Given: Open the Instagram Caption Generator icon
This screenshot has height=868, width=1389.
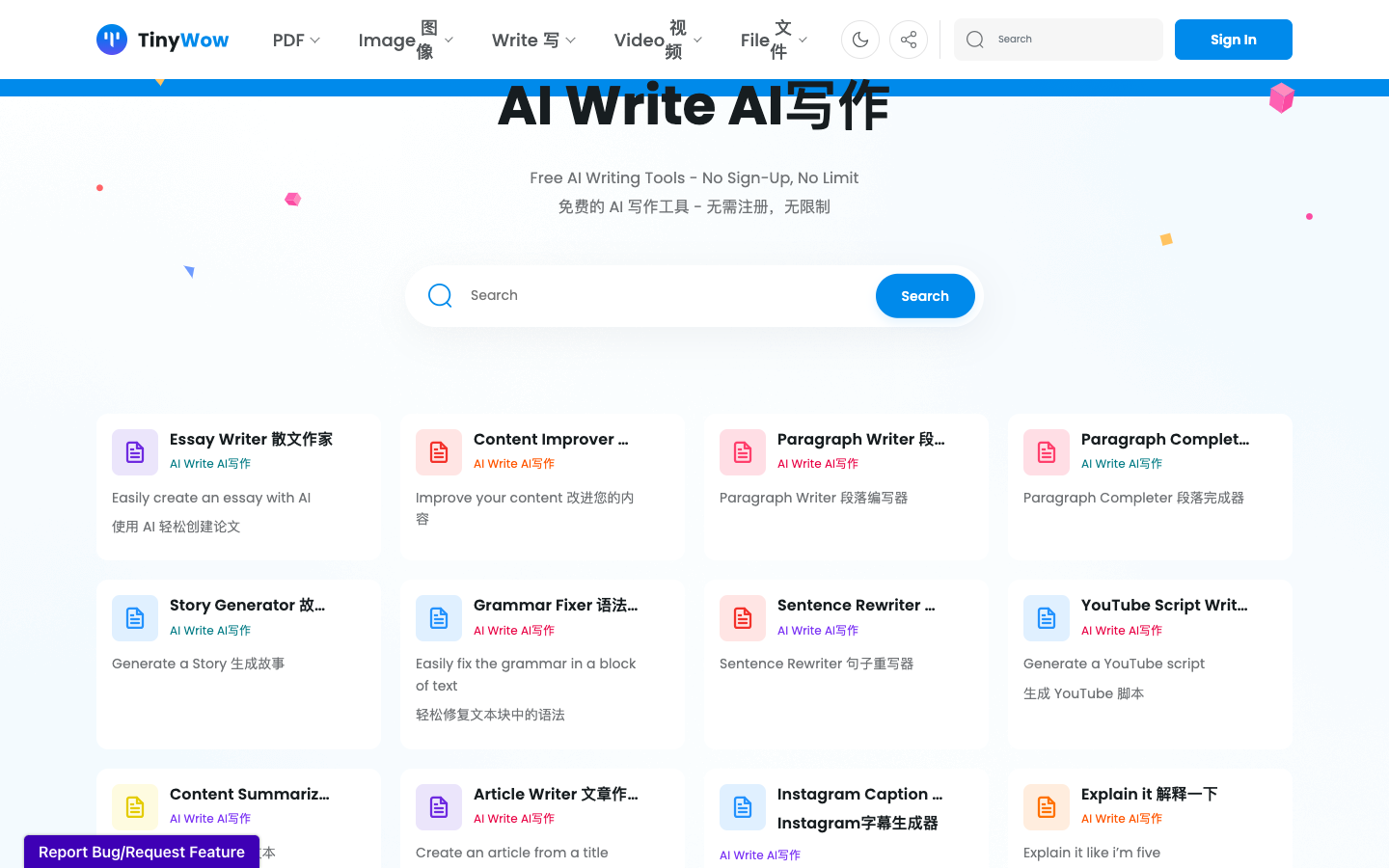Looking at the screenshot, I should pyautogui.click(x=742, y=806).
